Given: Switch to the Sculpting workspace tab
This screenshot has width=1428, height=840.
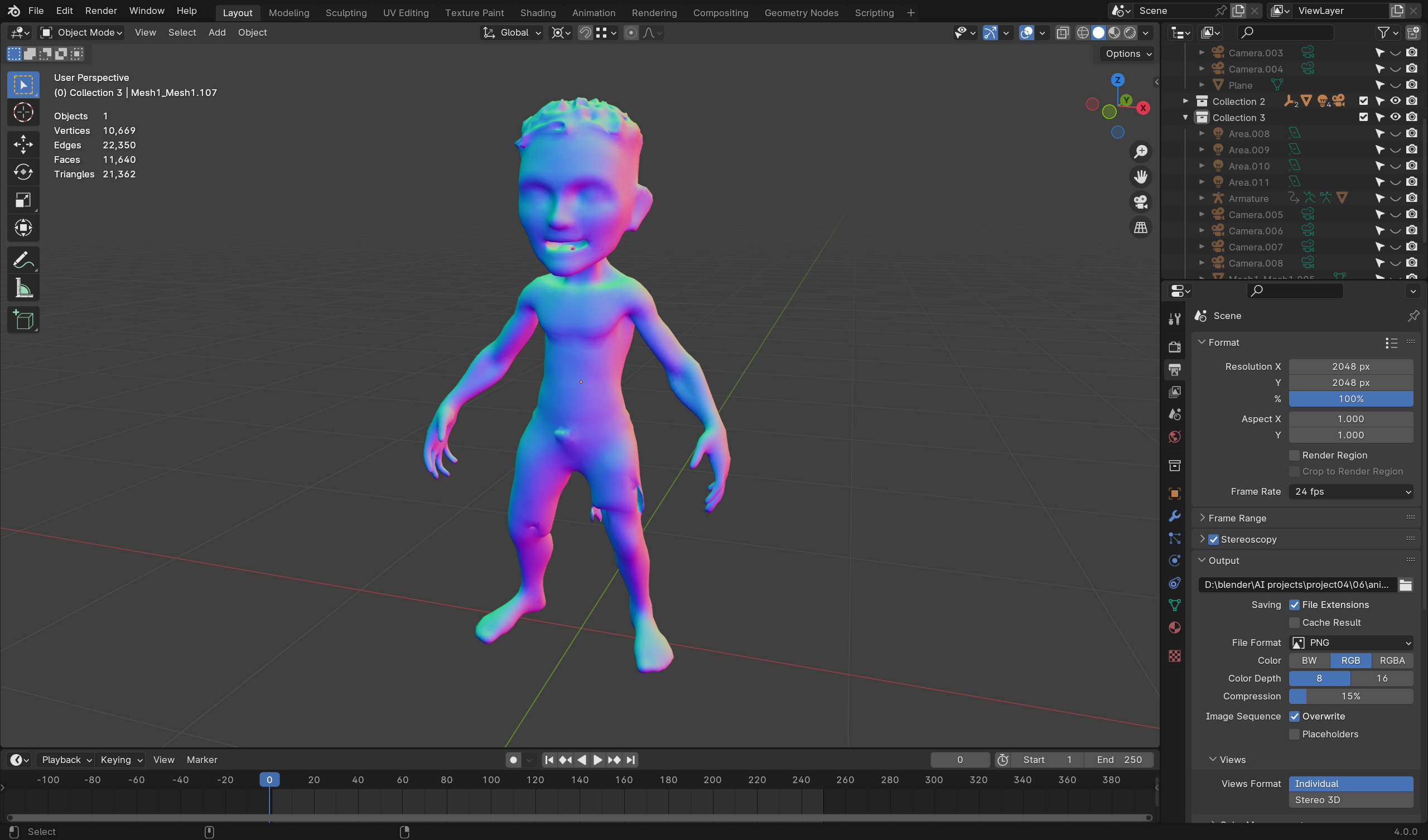Looking at the screenshot, I should coord(346,12).
